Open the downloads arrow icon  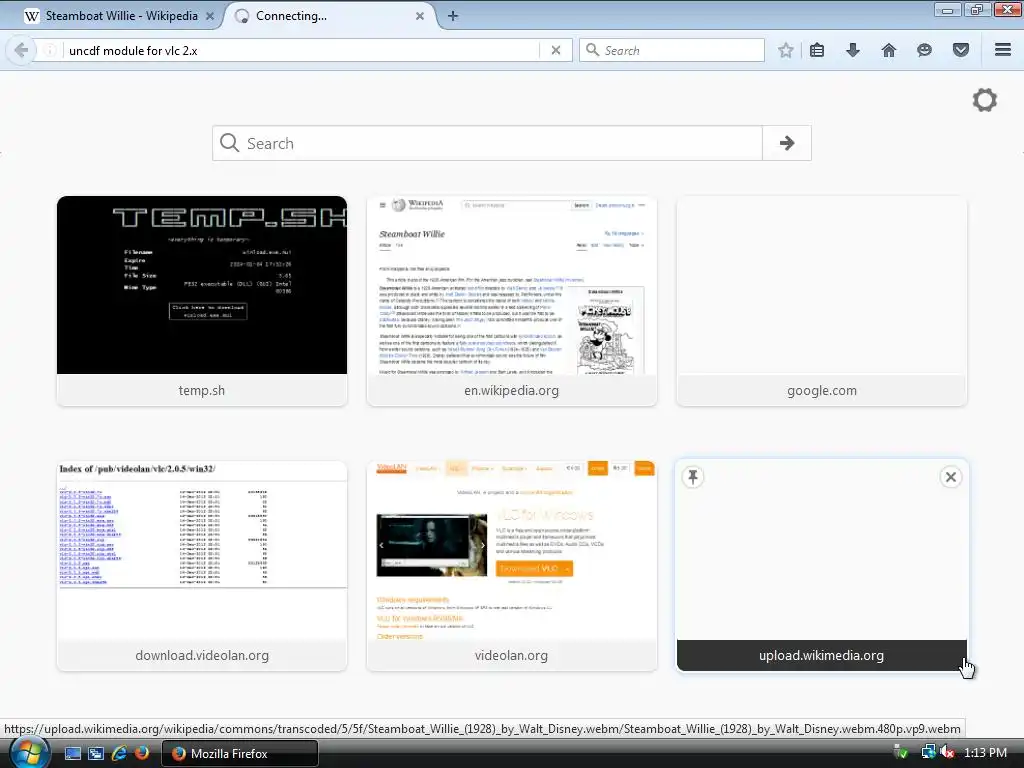[853, 50]
